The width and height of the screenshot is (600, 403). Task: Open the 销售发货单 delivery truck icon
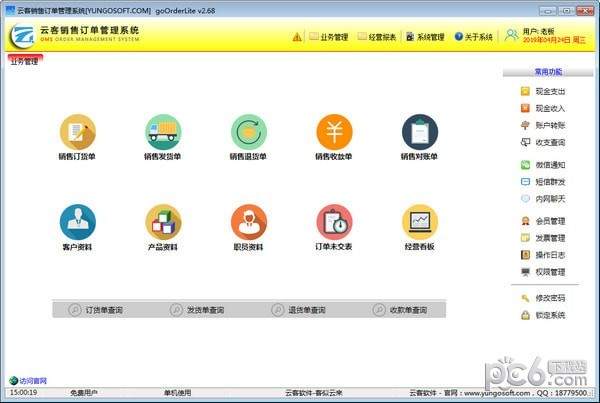point(164,131)
